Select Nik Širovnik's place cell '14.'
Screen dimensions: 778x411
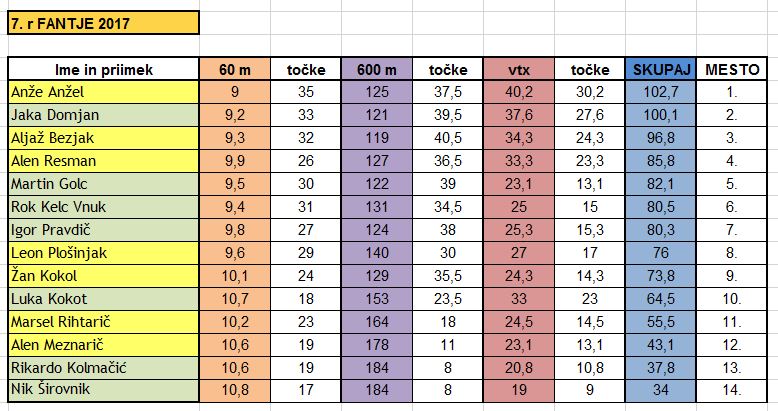732,390
